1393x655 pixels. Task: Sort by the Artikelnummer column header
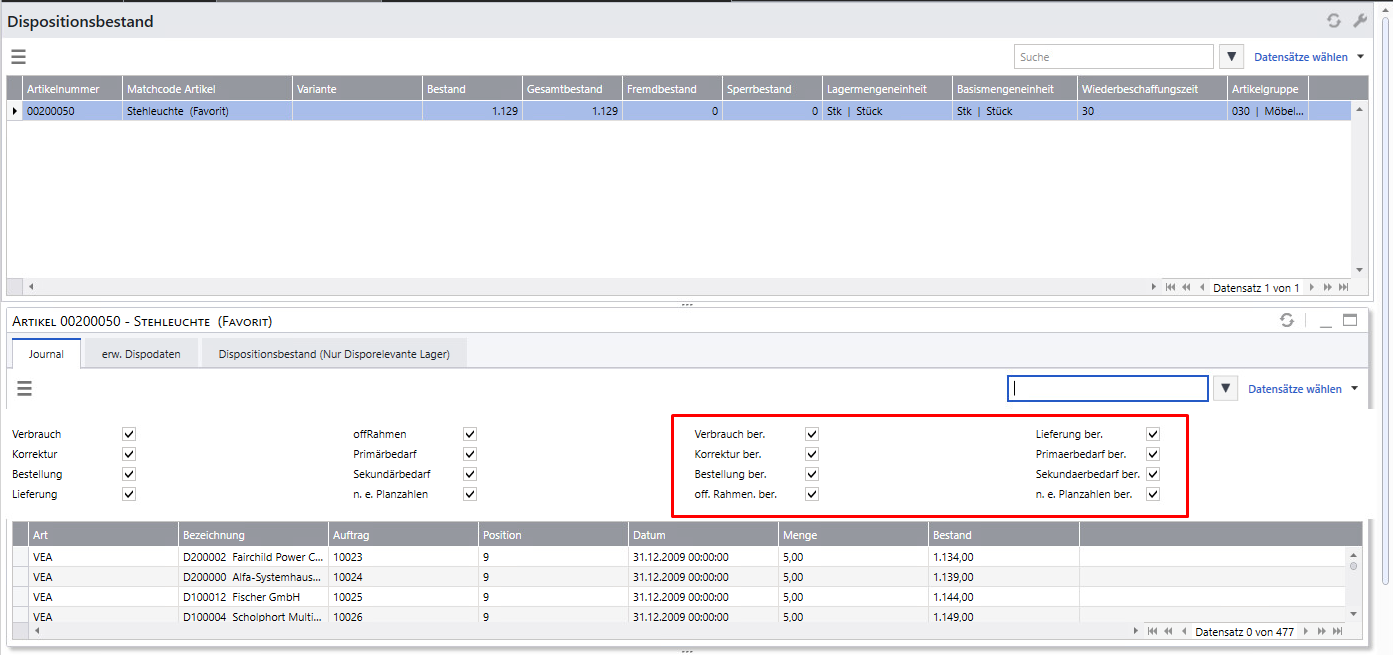63,89
